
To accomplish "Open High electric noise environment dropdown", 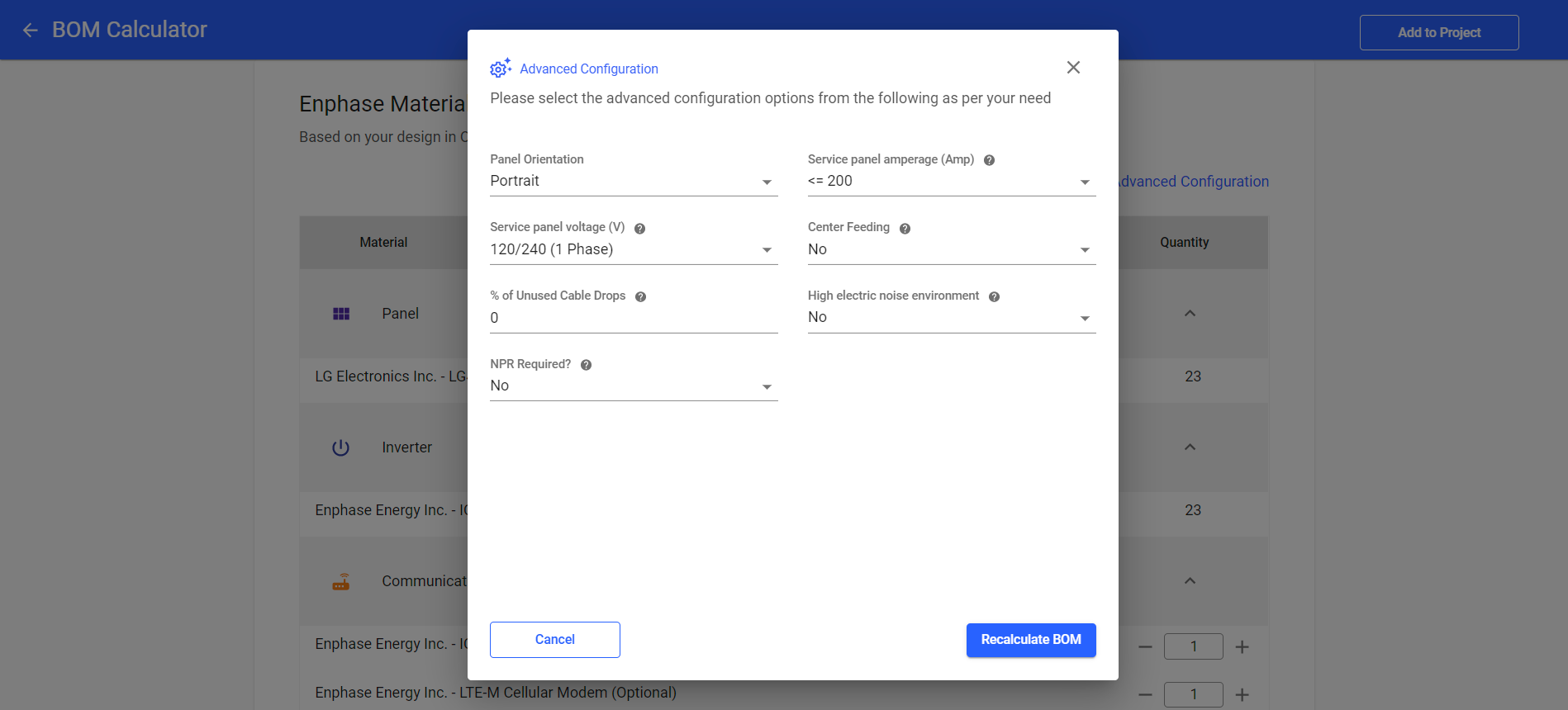I will 951,318.
